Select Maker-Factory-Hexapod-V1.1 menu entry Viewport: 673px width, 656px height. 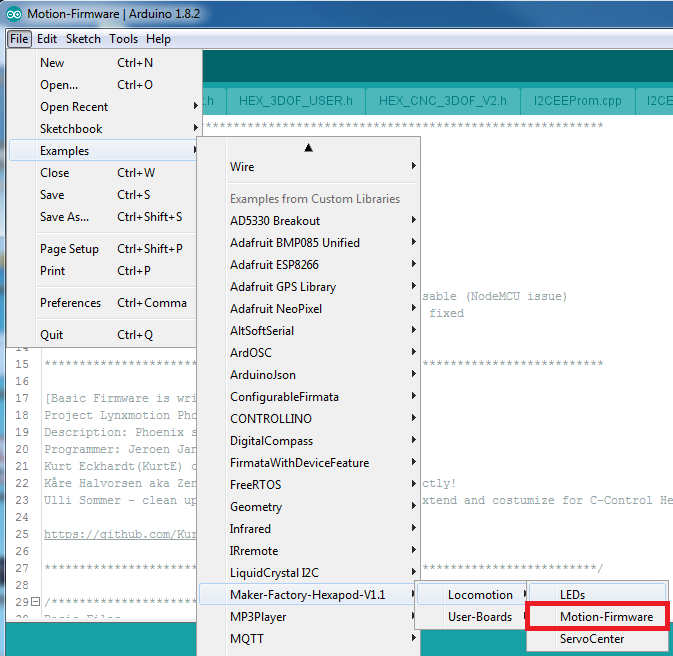pos(309,595)
